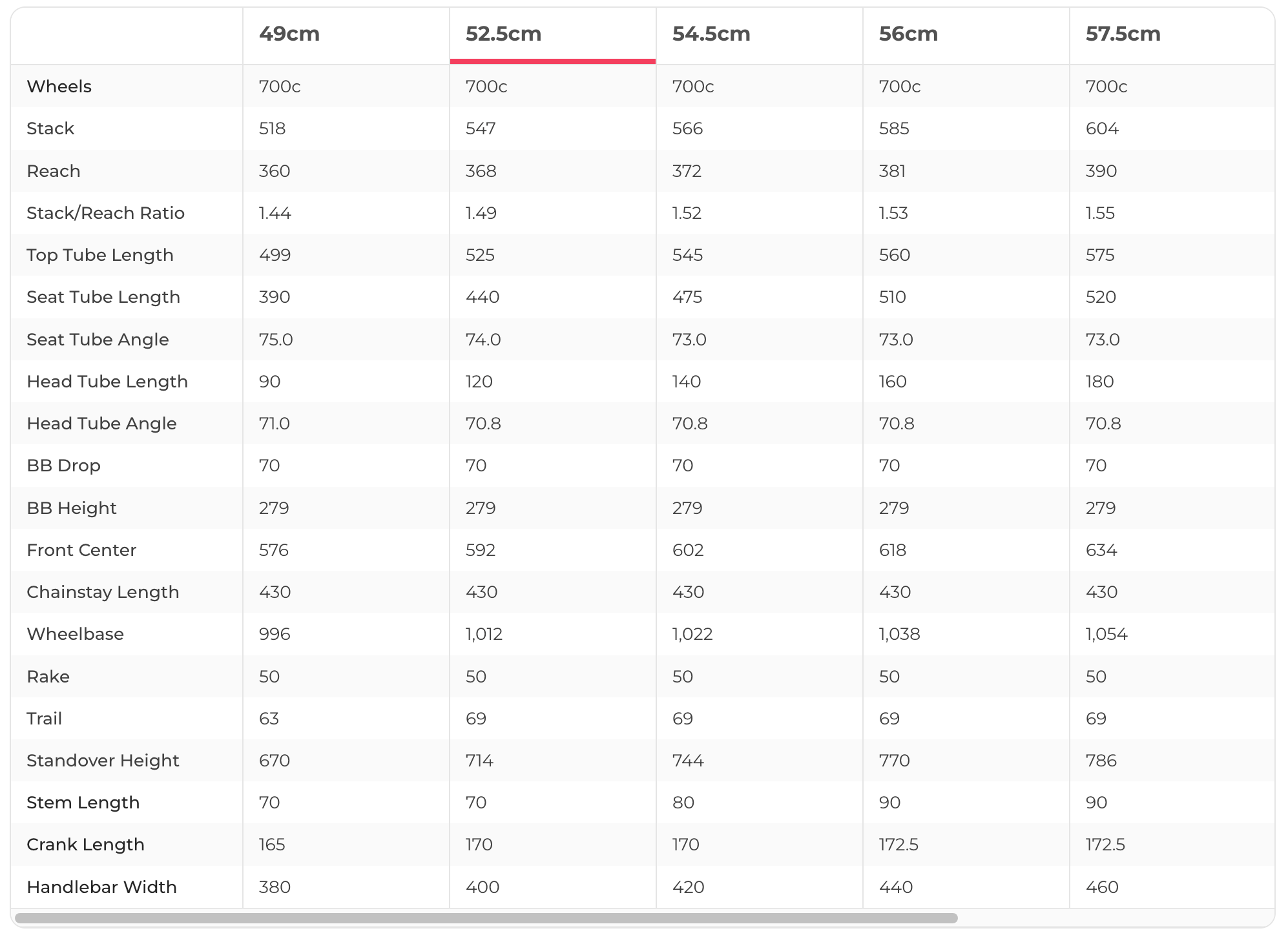Click the 1.52 stack/reach ratio value
This screenshot has width=1288, height=944.
click(x=687, y=213)
